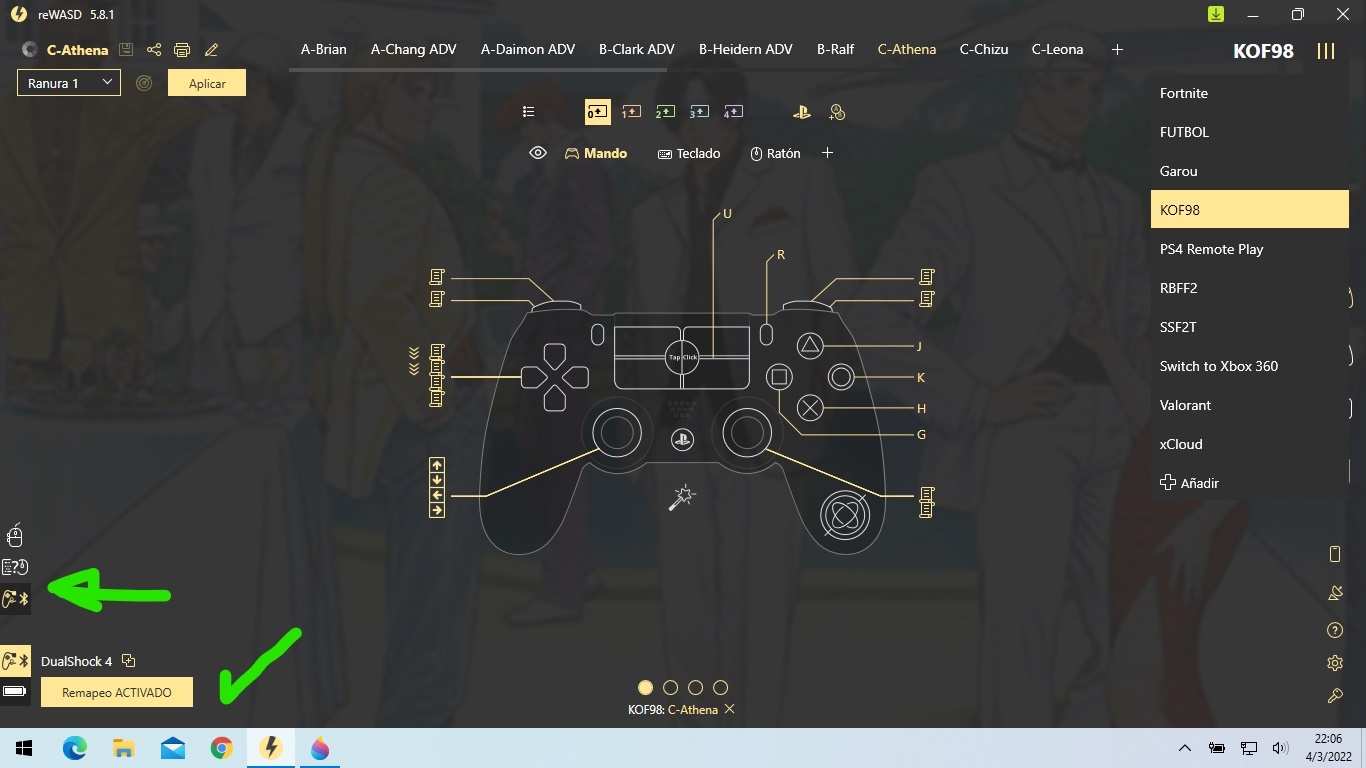1366x768 pixels.
Task: Select the Mando sub-config
Action: click(x=596, y=153)
